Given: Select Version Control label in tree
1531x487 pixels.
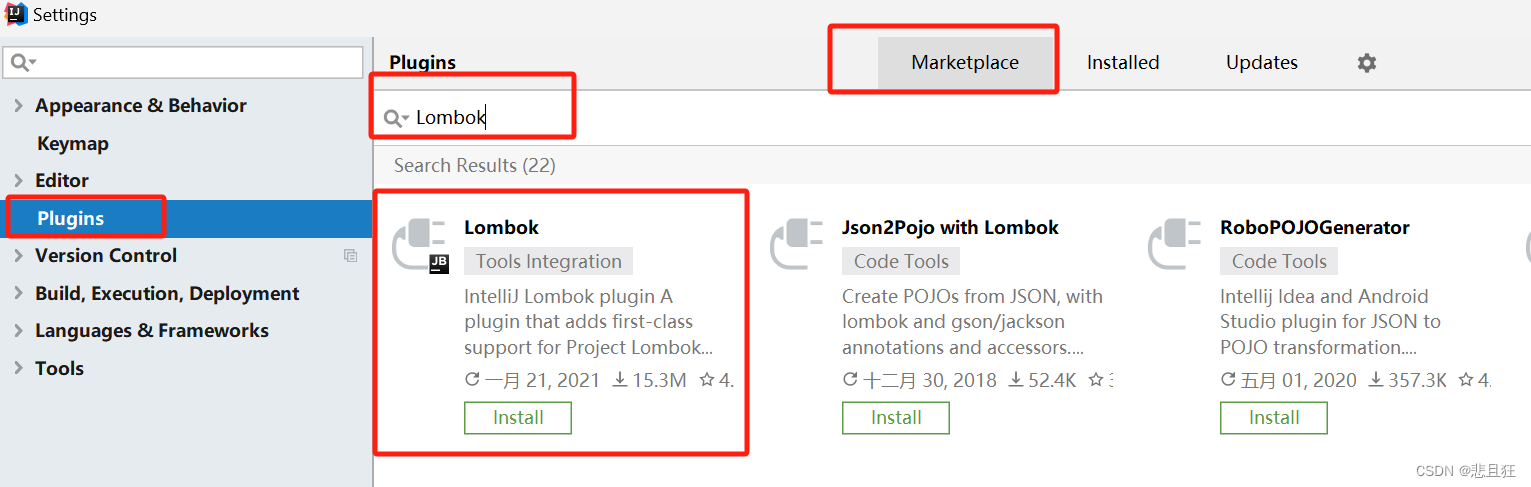Looking at the screenshot, I should click(x=106, y=256).
